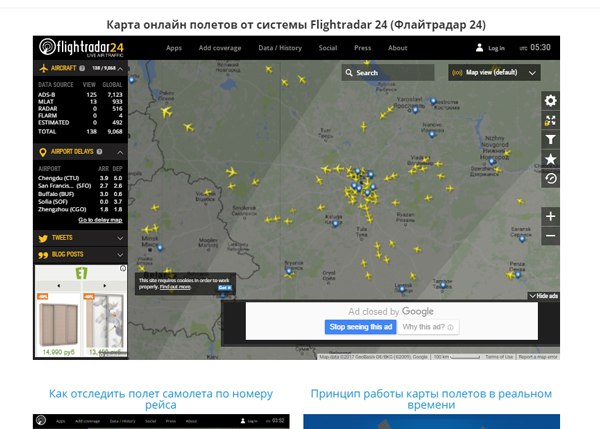600x429 pixels.
Task: Click the Why this ad info icon
Action: click(x=450, y=328)
